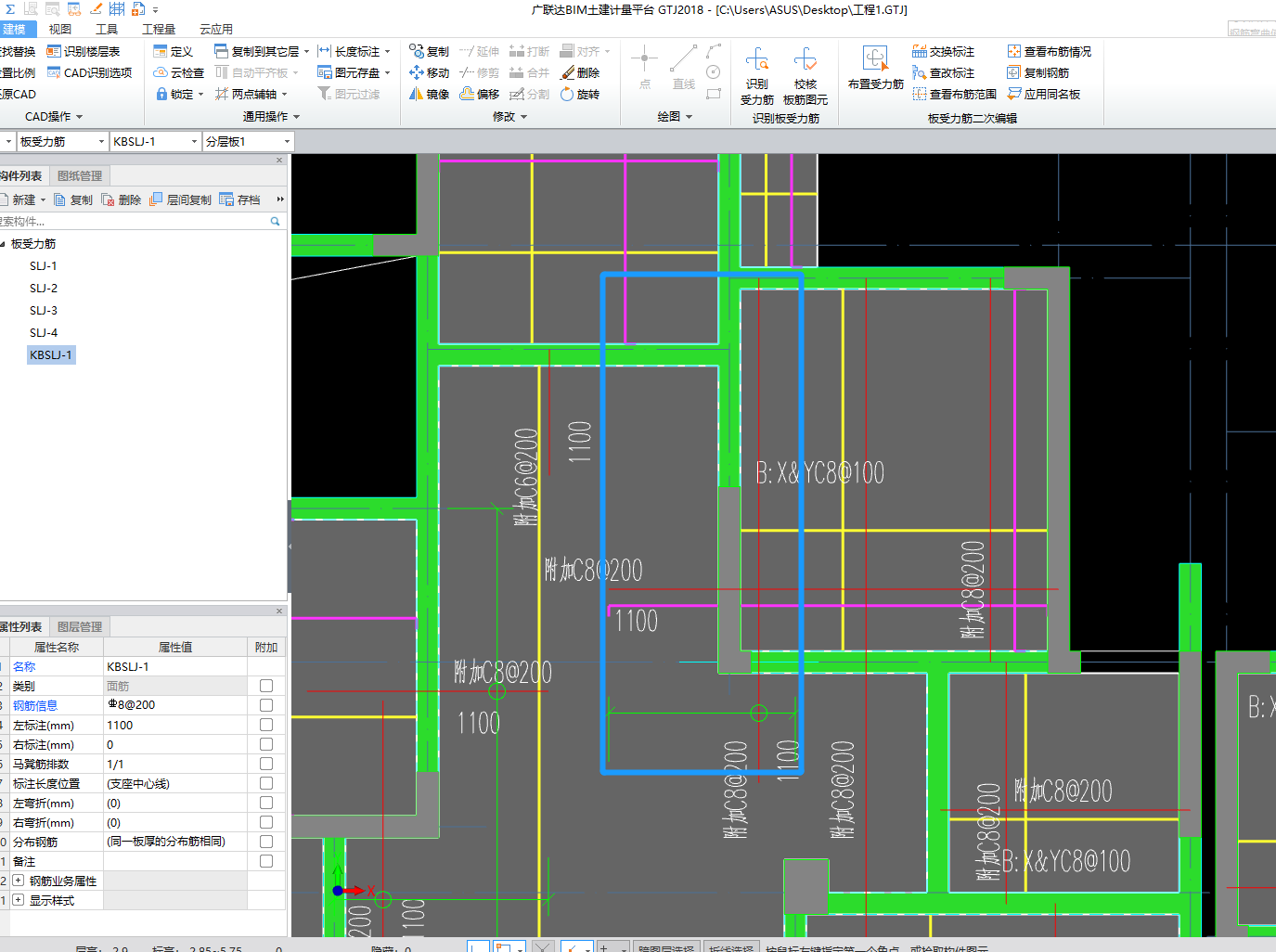This screenshot has height=952, width=1276.
Task: Select the 偏移 offset tool
Action: coord(480,94)
